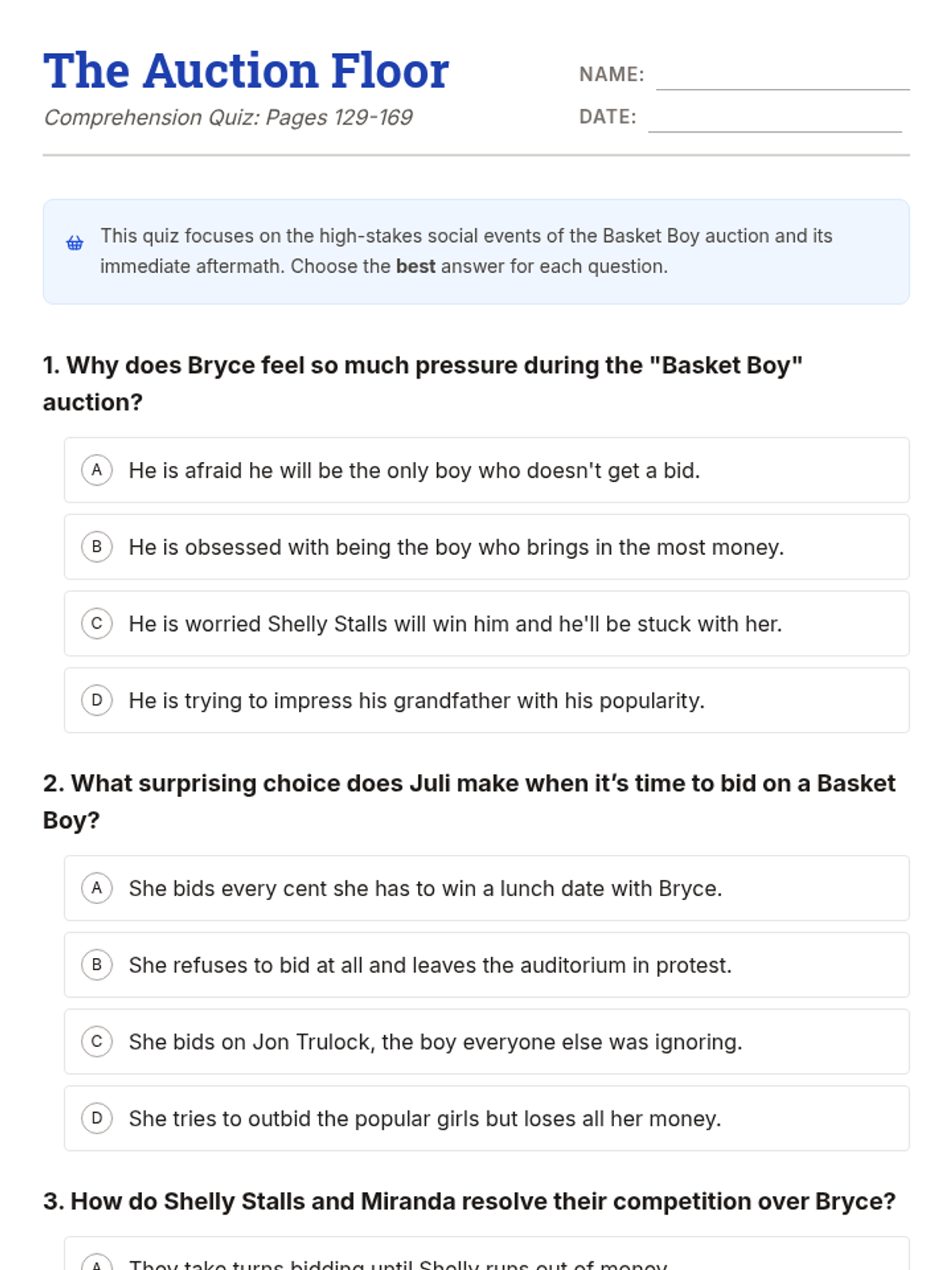This screenshot has width=952, height=1270.
Task: Choose circle D about outbidding popular girls
Action: coord(97,1118)
